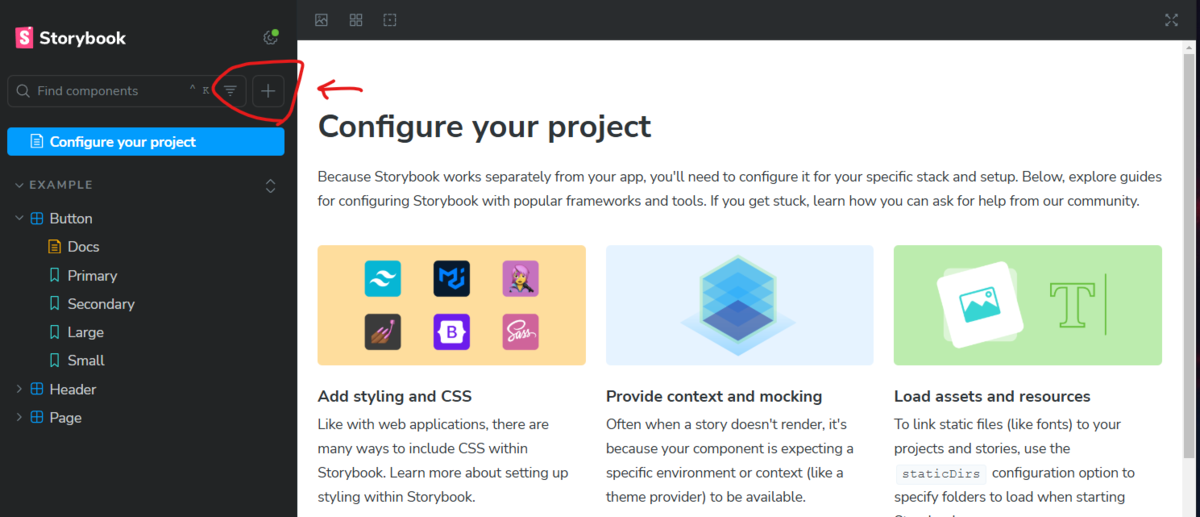Screen dimensions: 1200x517
Task: Expand the Page component chevron
Action: pyautogui.click(x=20, y=417)
